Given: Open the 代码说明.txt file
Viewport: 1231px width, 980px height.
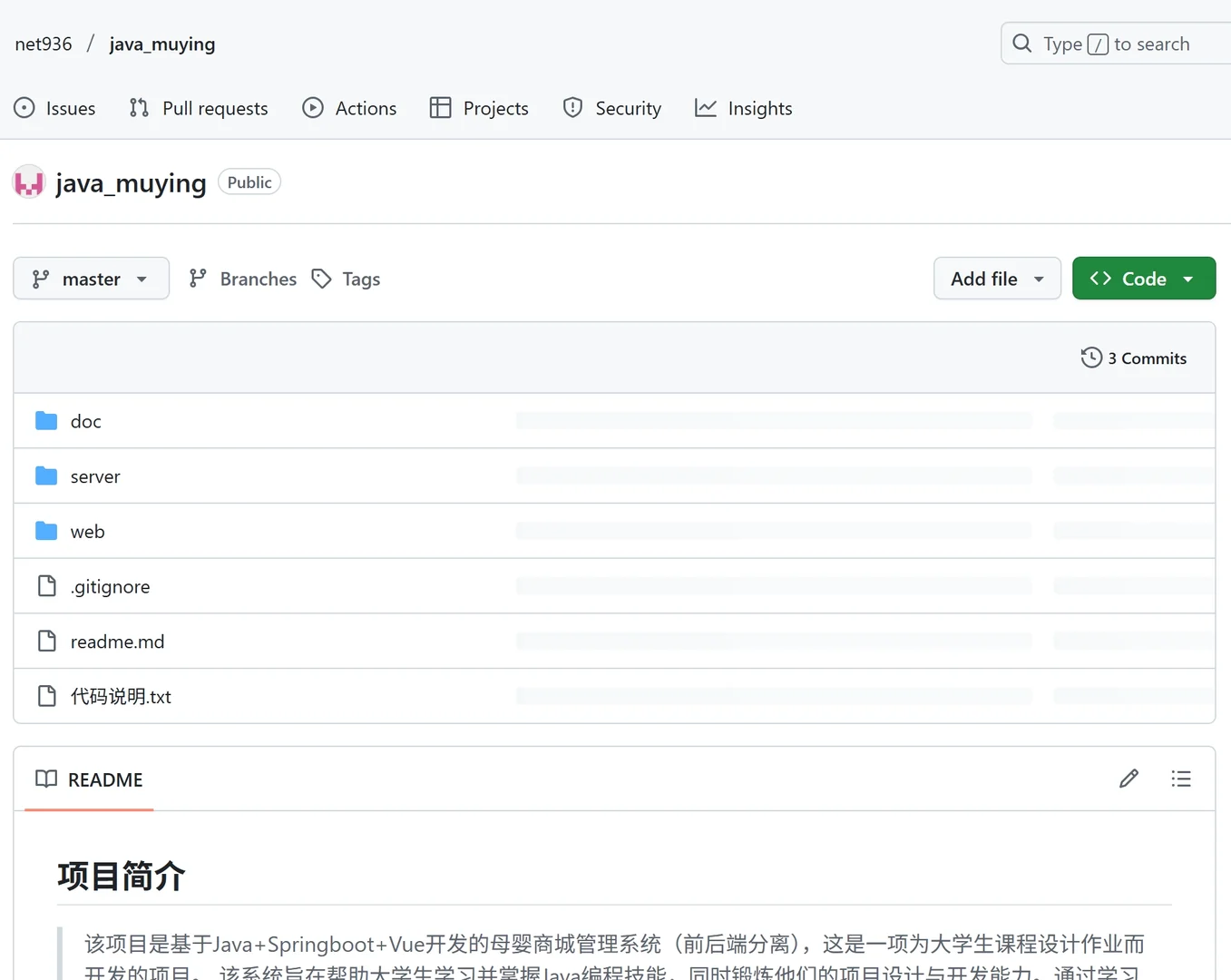Looking at the screenshot, I should click(121, 696).
